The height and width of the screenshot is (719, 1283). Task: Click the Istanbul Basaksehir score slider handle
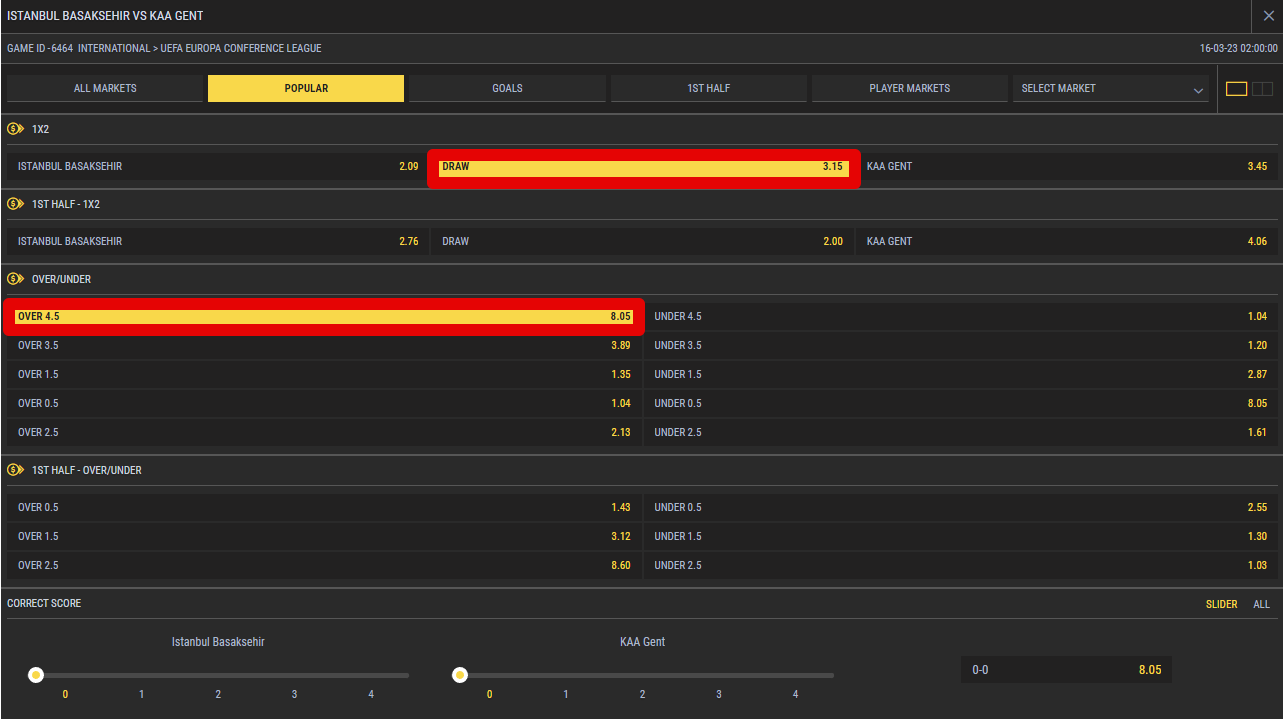point(36,675)
